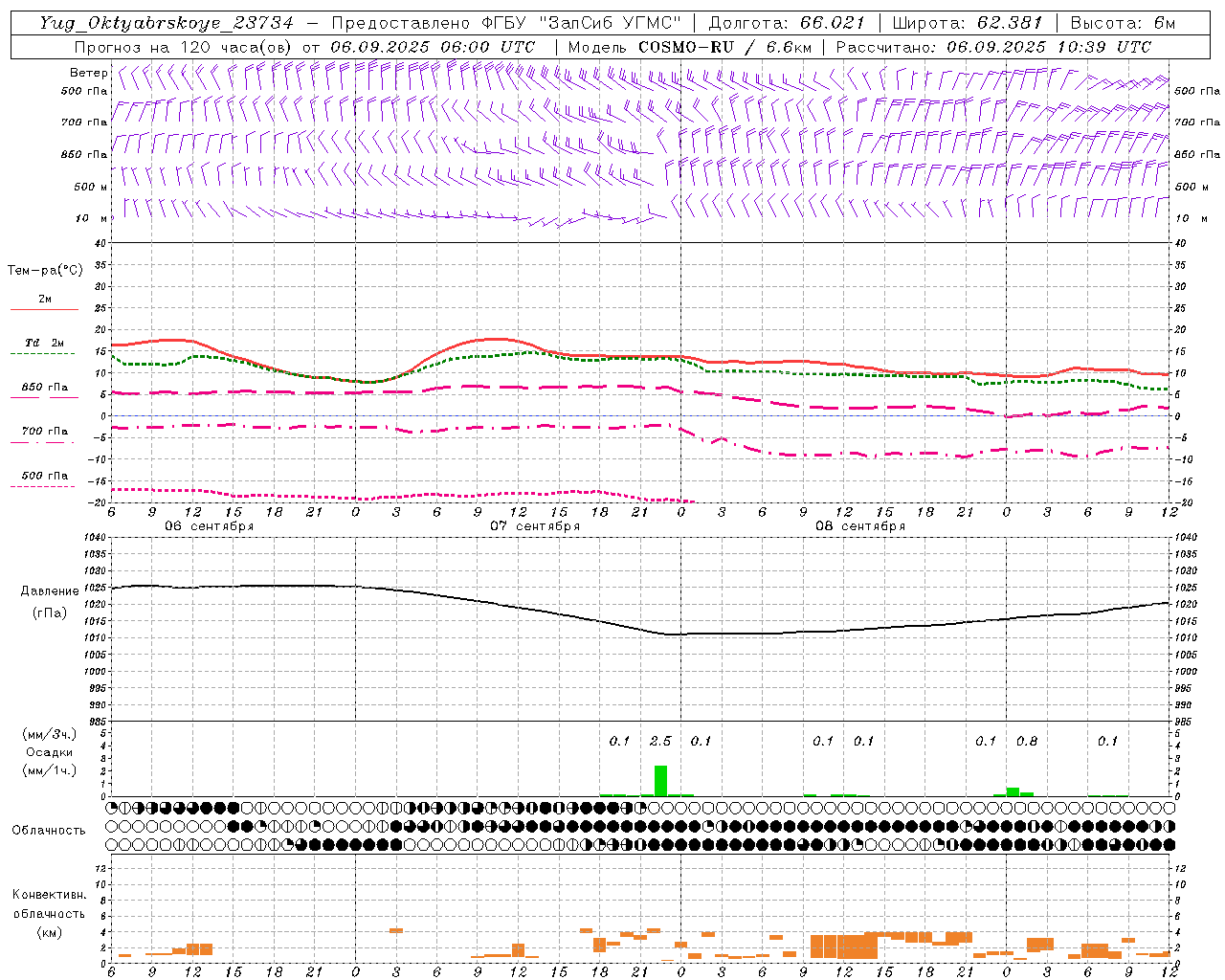
Task: Click the 0.8 precipitation amount value
Action: click(x=1027, y=742)
